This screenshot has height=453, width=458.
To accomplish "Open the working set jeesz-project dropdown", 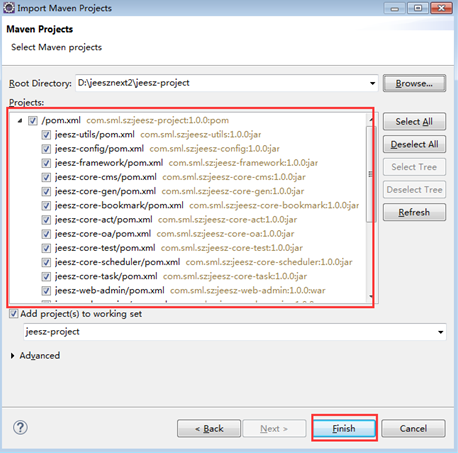I will pyautogui.click(x=440, y=332).
